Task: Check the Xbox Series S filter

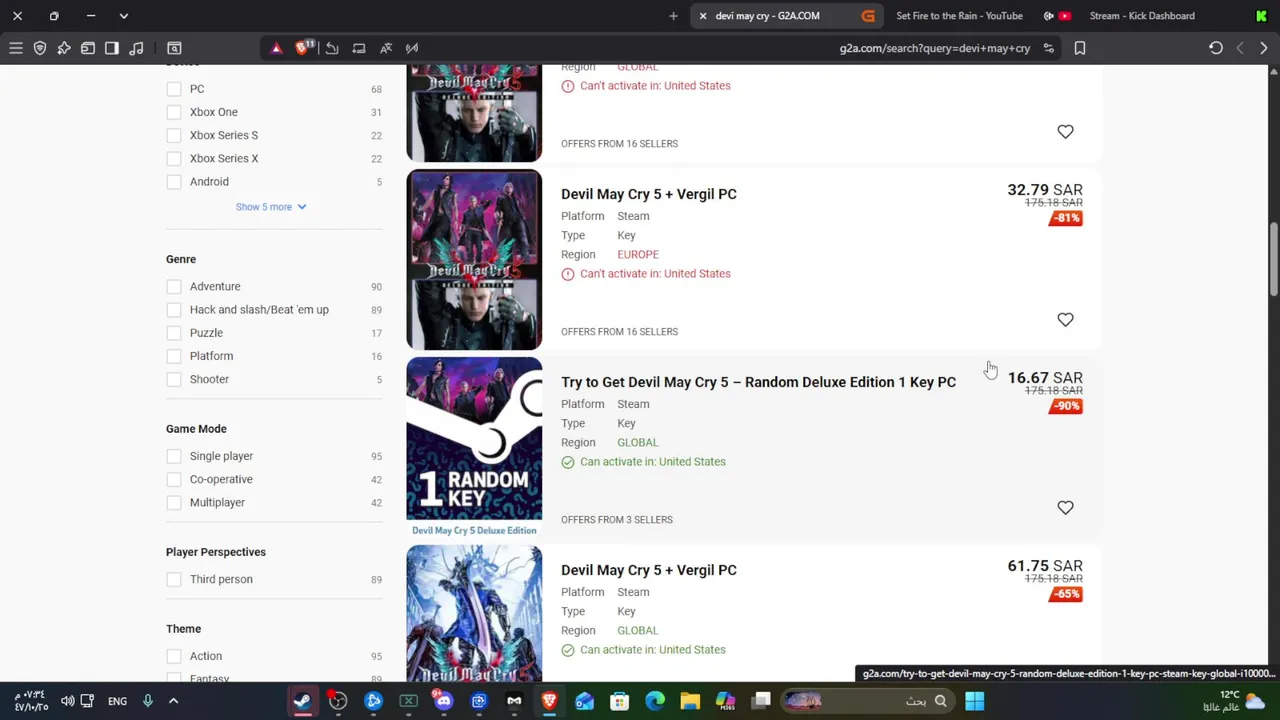Action: (174, 135)
